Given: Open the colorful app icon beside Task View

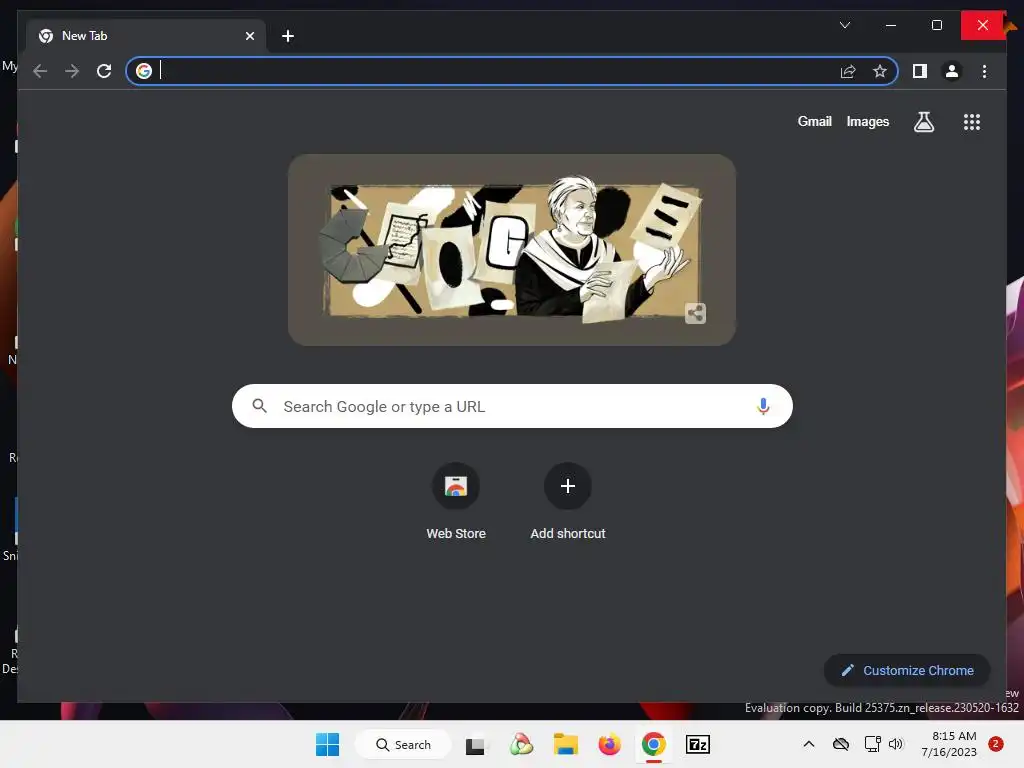Looking at the screenshot, I should pyautogui.click(x=521, y=744).
